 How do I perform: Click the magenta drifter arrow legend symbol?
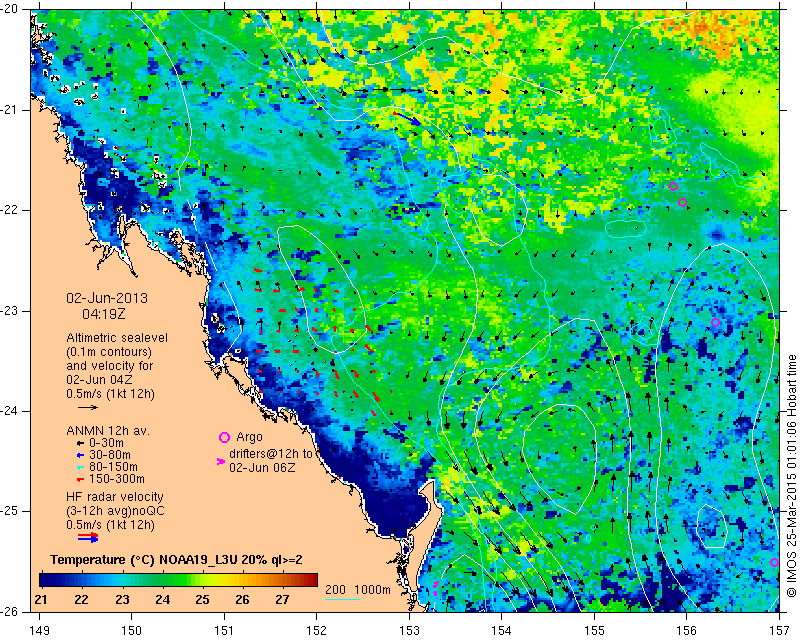point(221,461)
